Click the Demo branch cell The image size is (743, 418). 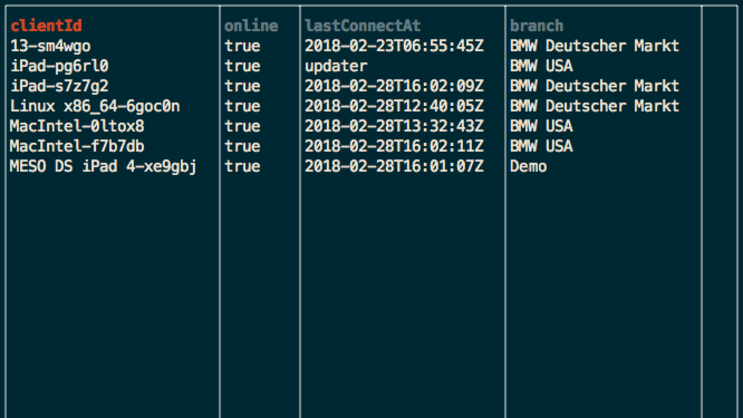(x=528, y=166)
